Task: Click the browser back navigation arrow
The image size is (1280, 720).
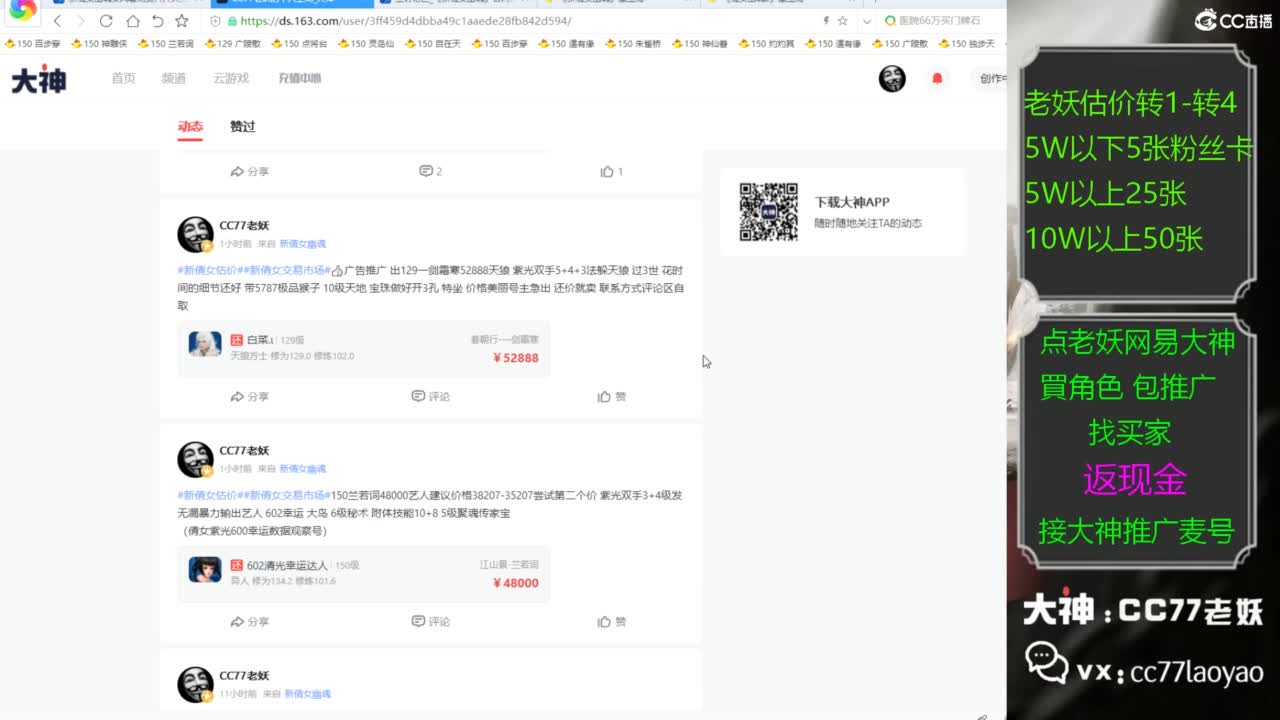Action: 57,20
